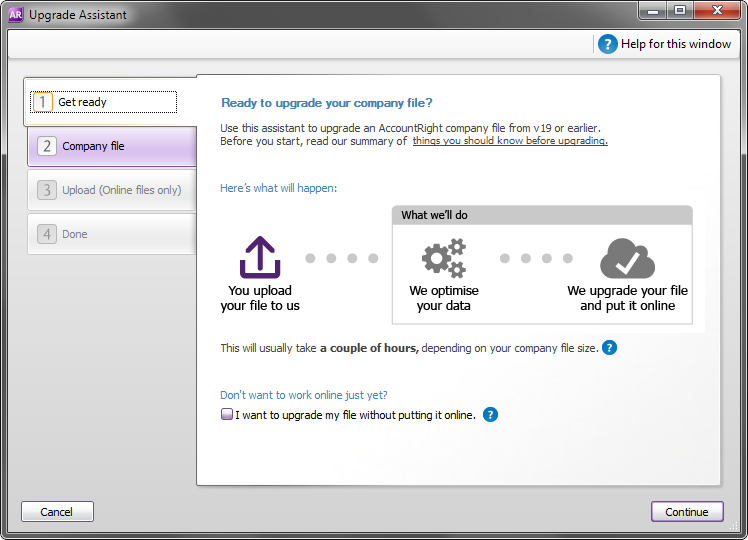Viewport: 748px width, 540px height.
Task: Click the cloud checkmark icon
Action: tap(627, 258)
